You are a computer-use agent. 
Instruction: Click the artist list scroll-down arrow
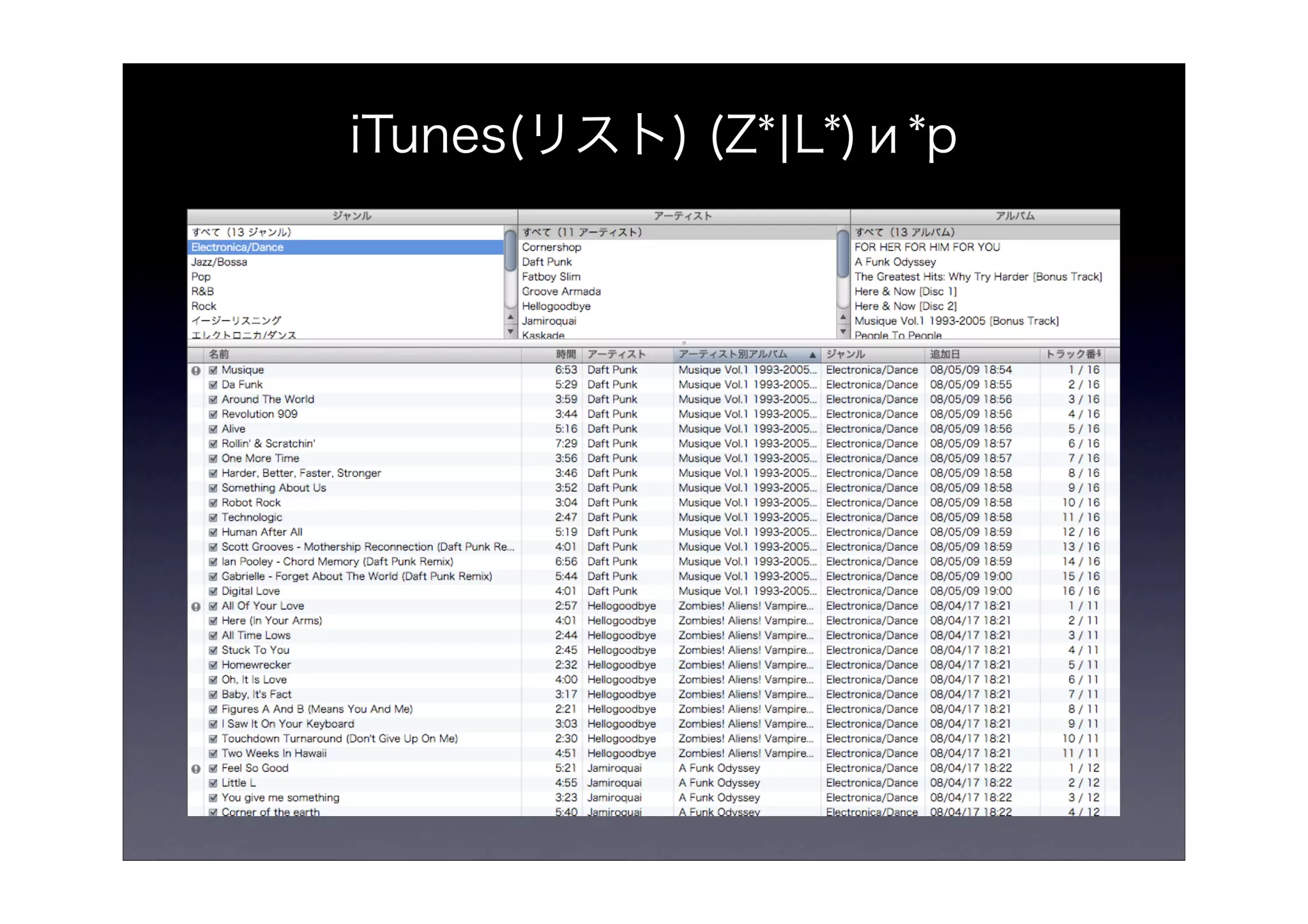tap(843, 331)
